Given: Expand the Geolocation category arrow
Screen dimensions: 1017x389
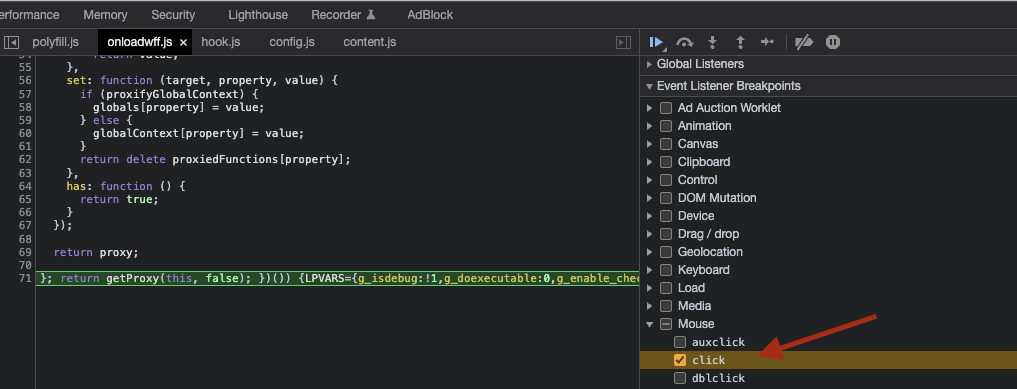Looking at the screenshot, I should pos(650,252).
